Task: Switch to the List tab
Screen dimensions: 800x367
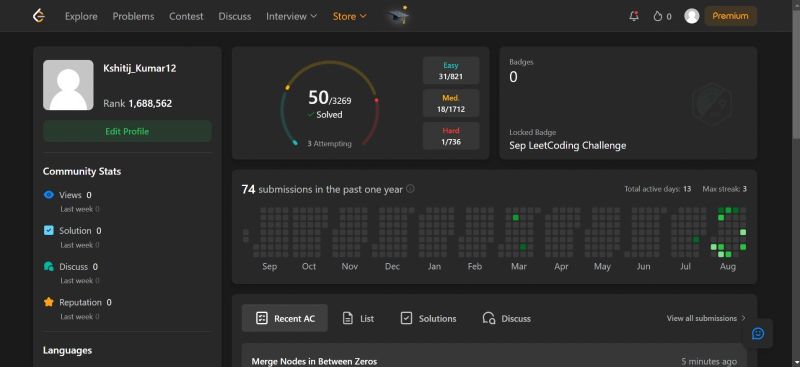Action: click(x=358, y=319)
